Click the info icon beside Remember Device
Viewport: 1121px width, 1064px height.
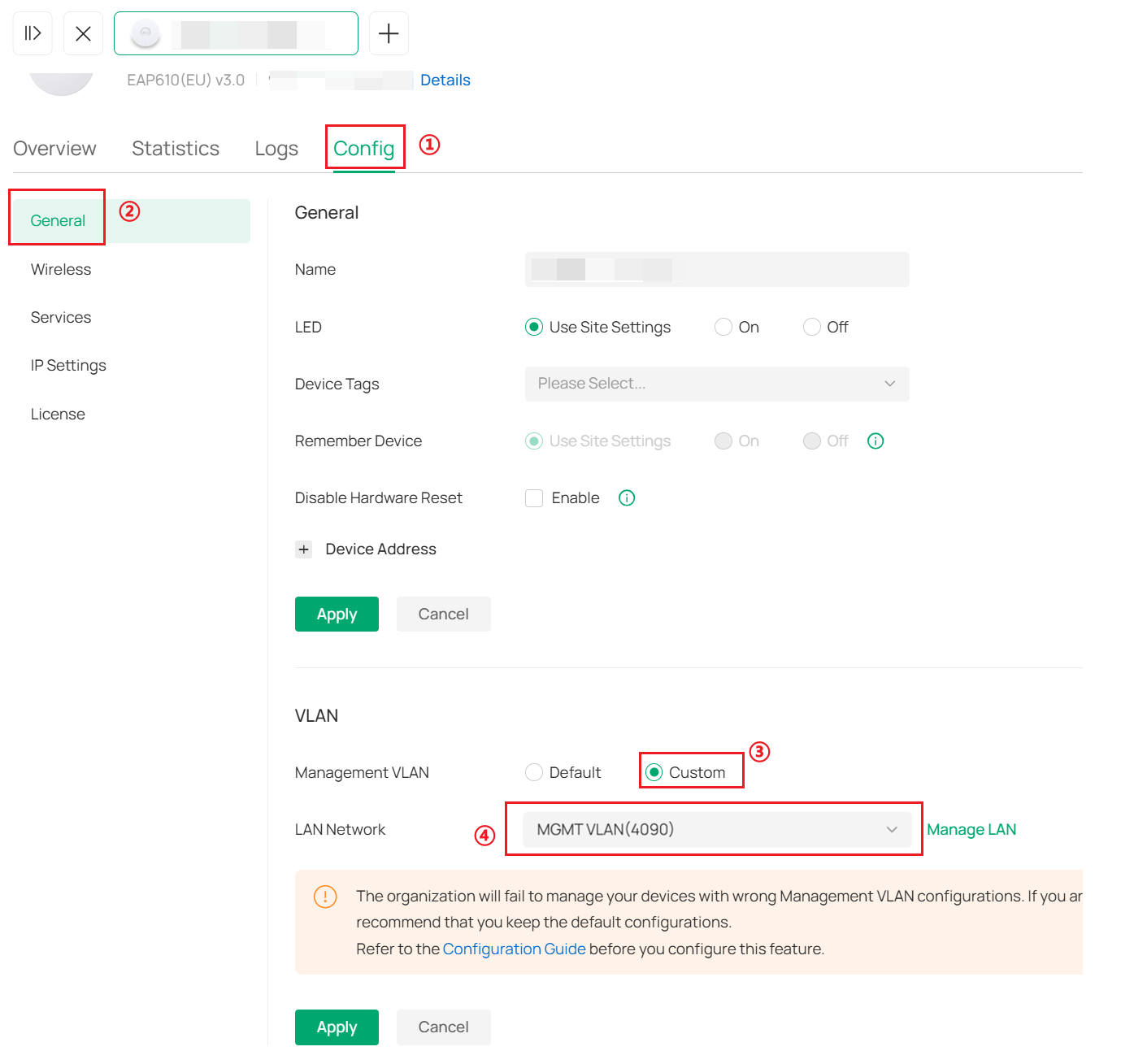(876, 441)
